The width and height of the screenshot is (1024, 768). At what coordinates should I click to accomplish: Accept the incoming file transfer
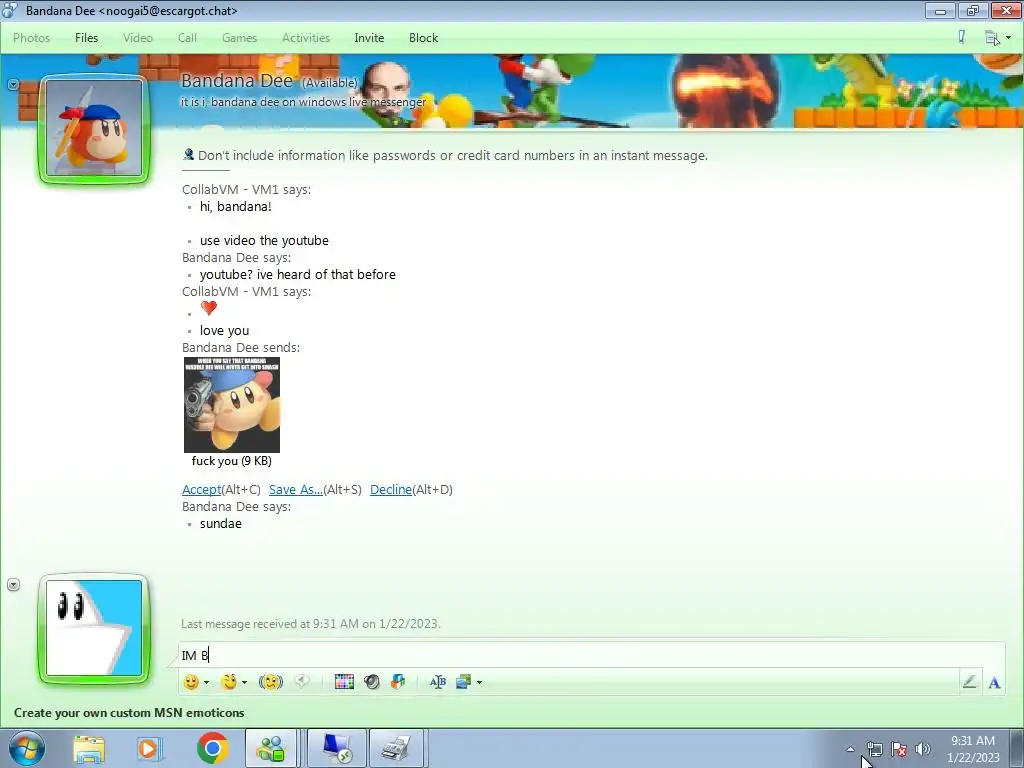(201, 489)
